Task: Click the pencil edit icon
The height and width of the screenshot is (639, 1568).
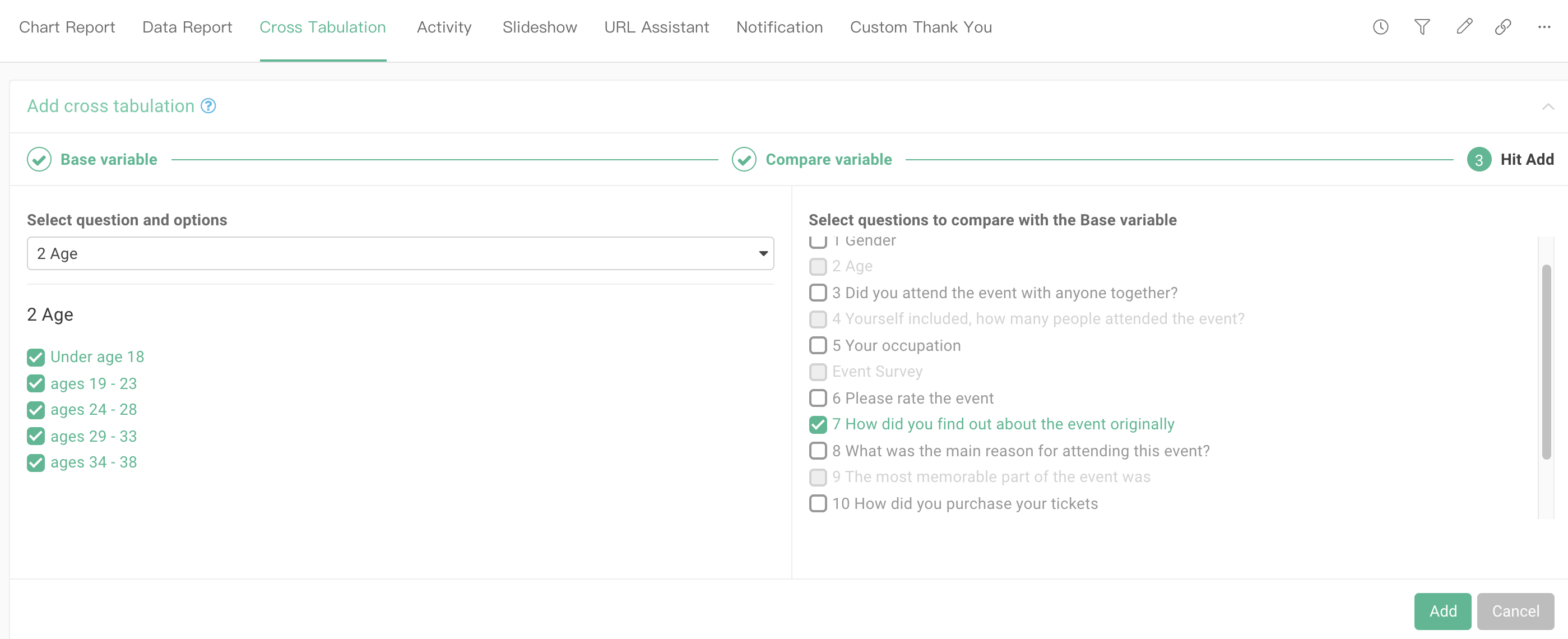Action: [x=1464, y=27]
